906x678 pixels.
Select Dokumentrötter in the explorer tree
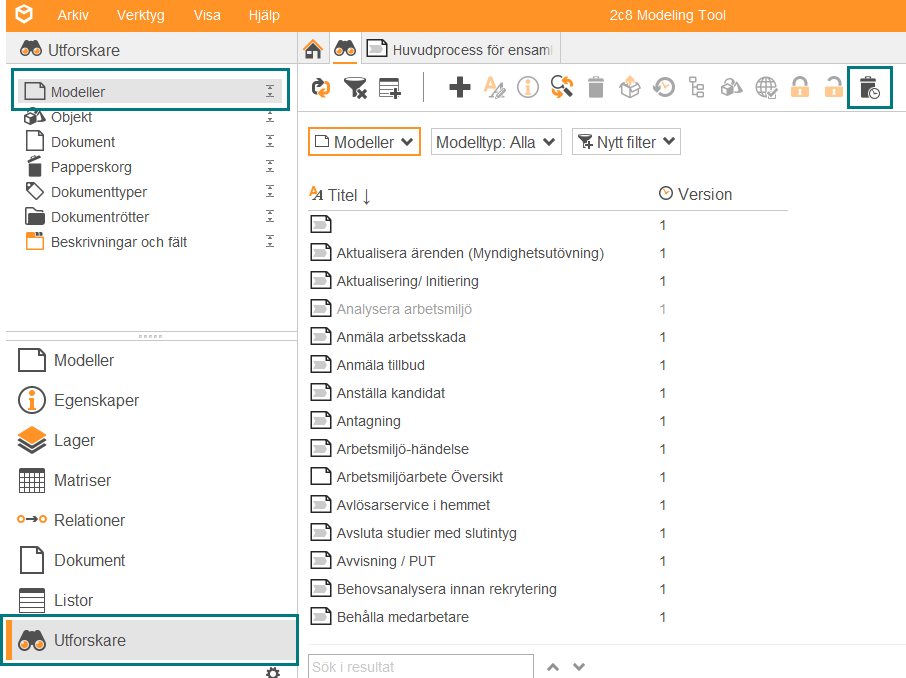click(99, 217)
